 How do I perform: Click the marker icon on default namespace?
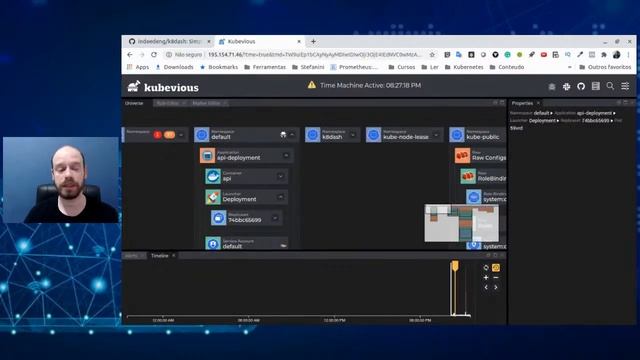point(283,135)
